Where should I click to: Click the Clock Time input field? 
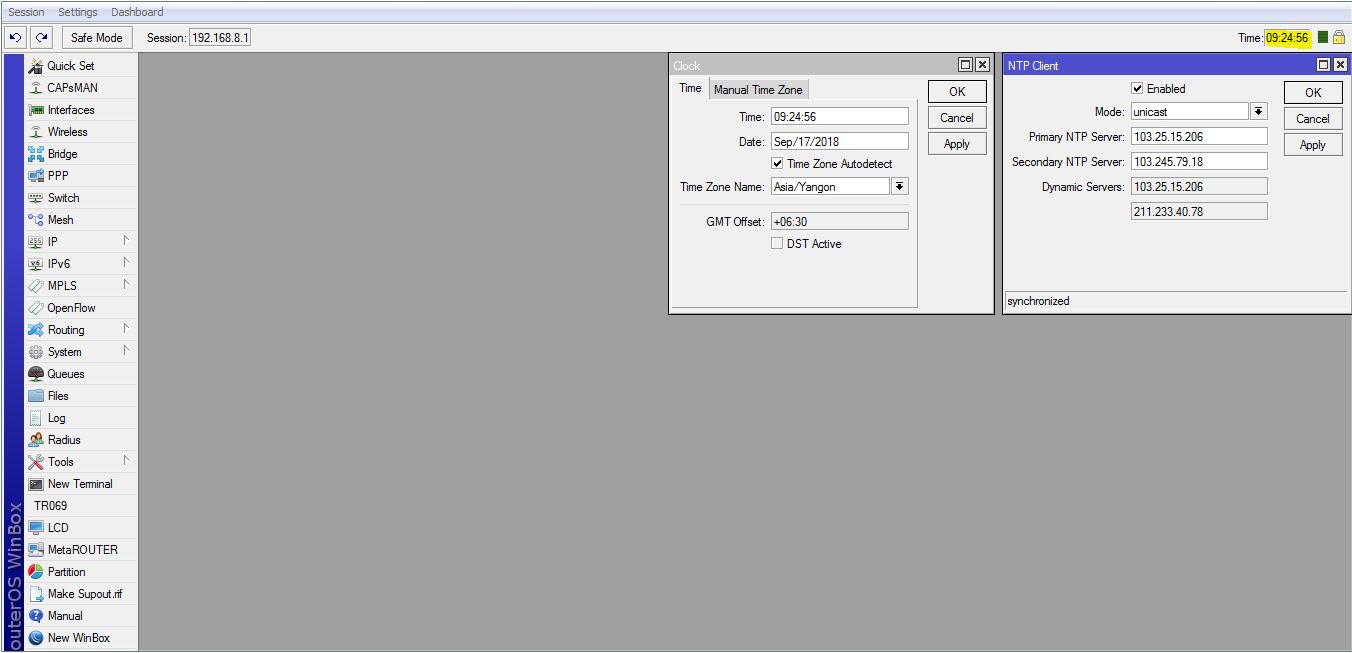click(x=839, y=117)
